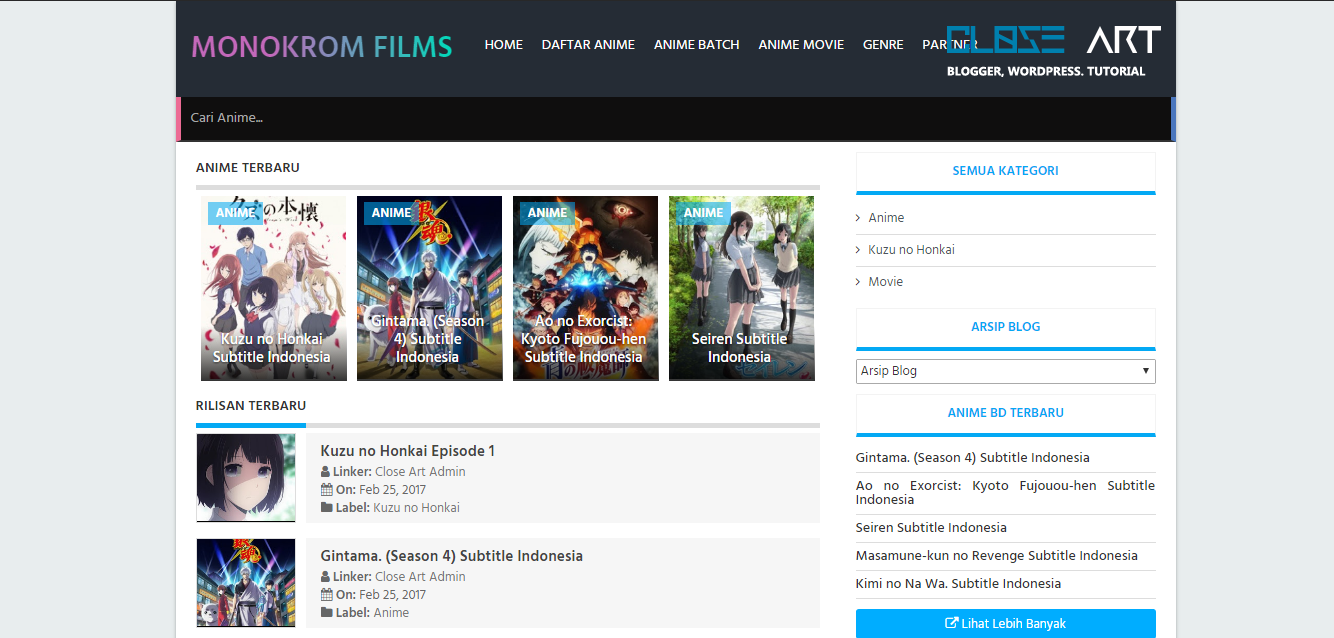Open the Anime category in Semua Kategori
This screenshot has height=638, width=1334.
click(x=886, y=218)
